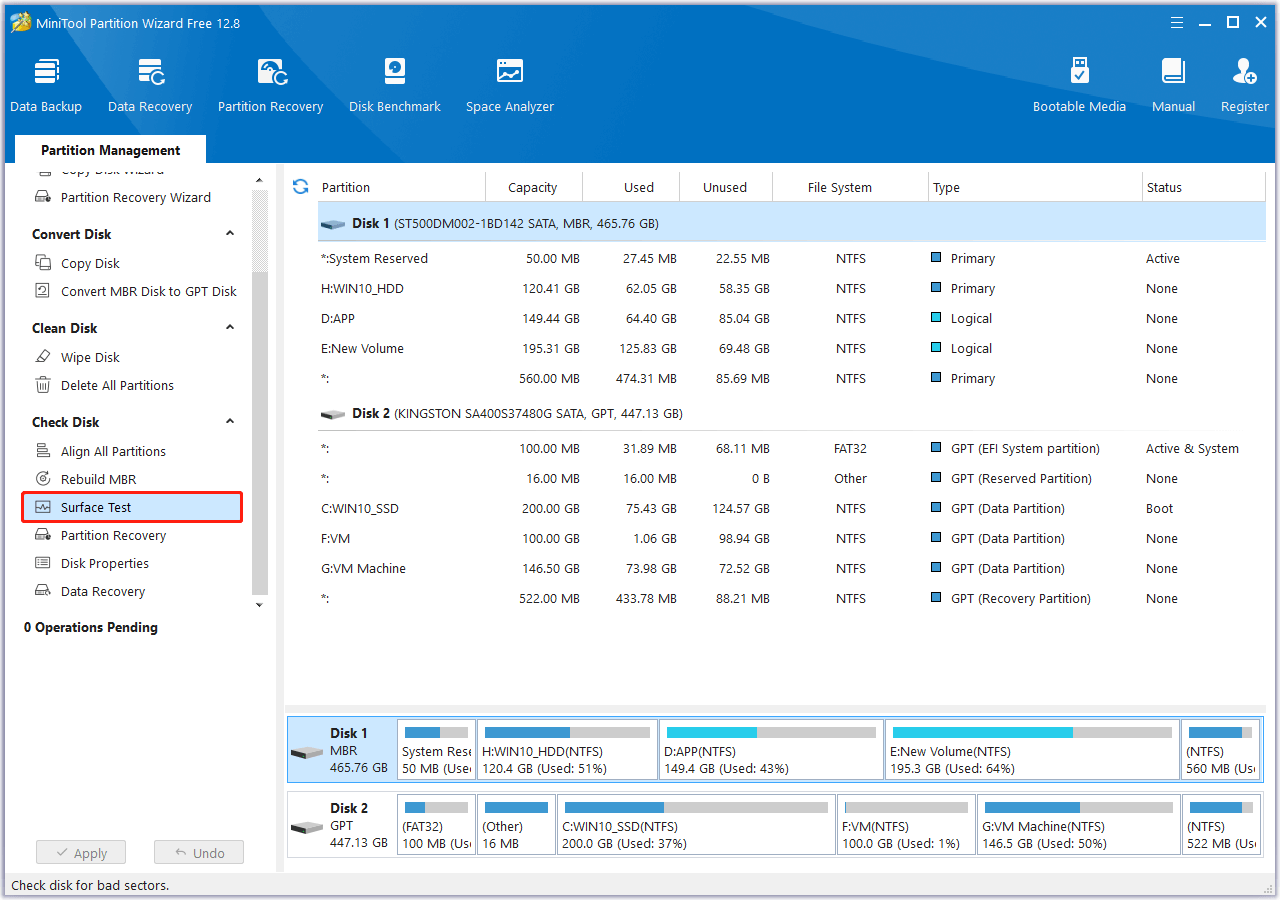Image resolution: width=1280 pixels, height=900 pixels.
Task: Select the D:APP(NTFS) block in disk map
Action: tap(771, 750)
